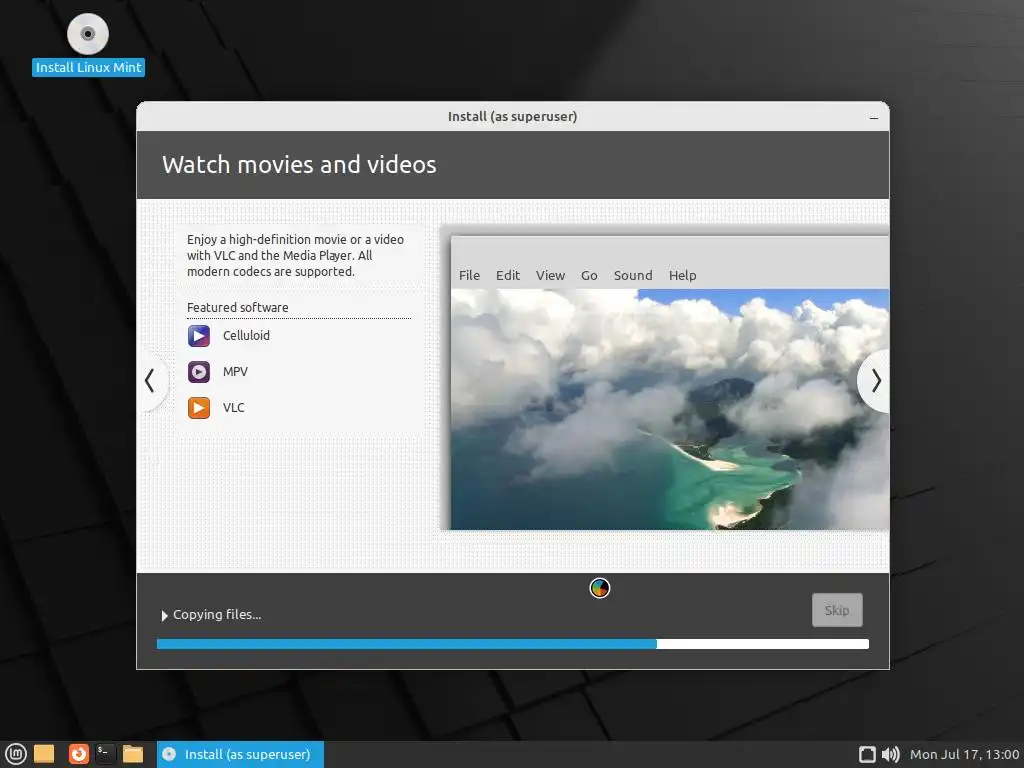Open the network tray icon
This screenshot has width=1024, height=768.
[867, 754]
